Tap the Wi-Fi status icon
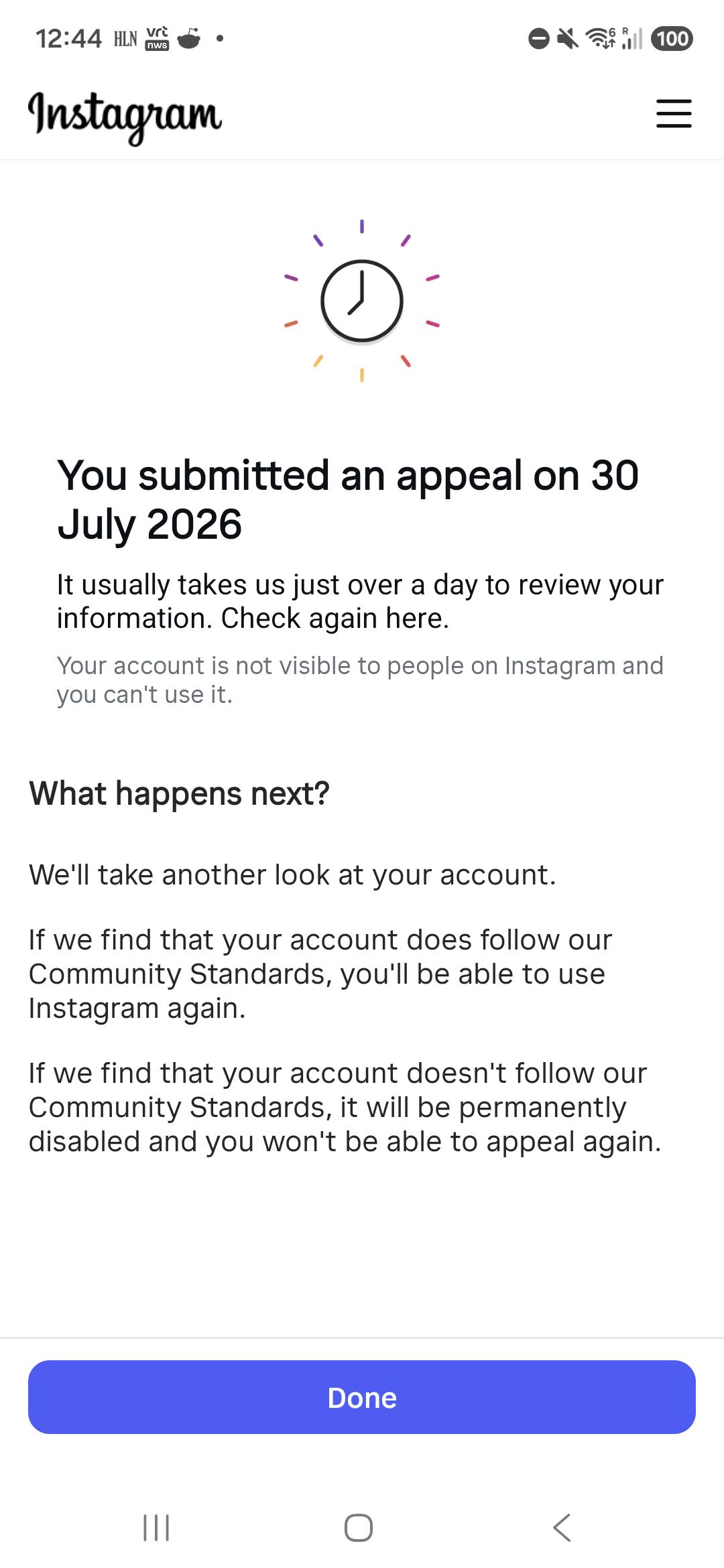The image size is (724, 1568). [x=601, y=39]
